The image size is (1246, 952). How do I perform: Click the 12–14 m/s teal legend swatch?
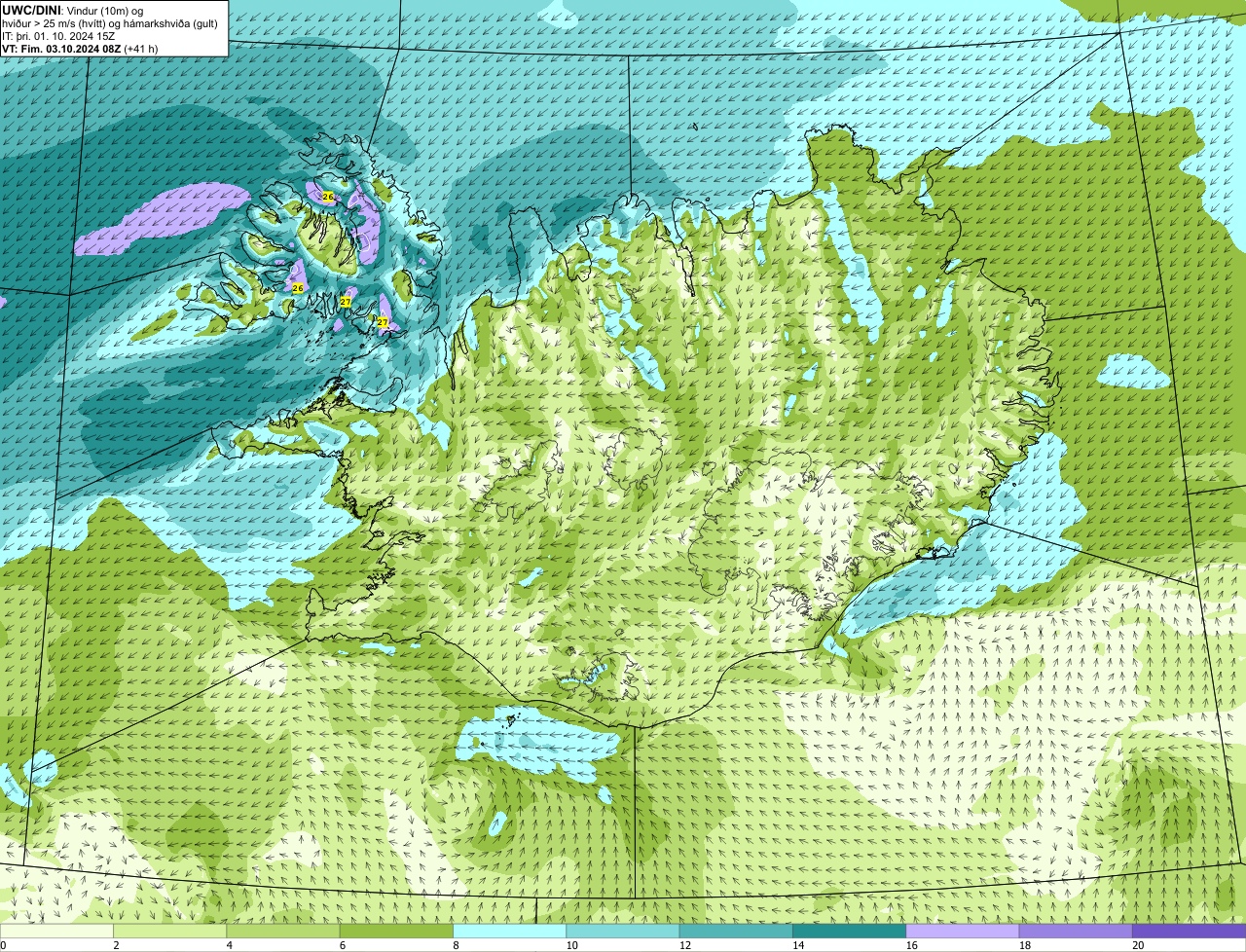point(736,932)
